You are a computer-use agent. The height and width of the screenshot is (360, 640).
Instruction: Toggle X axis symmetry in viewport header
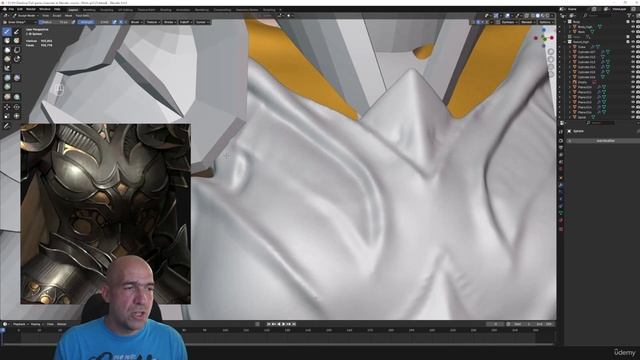478,22
